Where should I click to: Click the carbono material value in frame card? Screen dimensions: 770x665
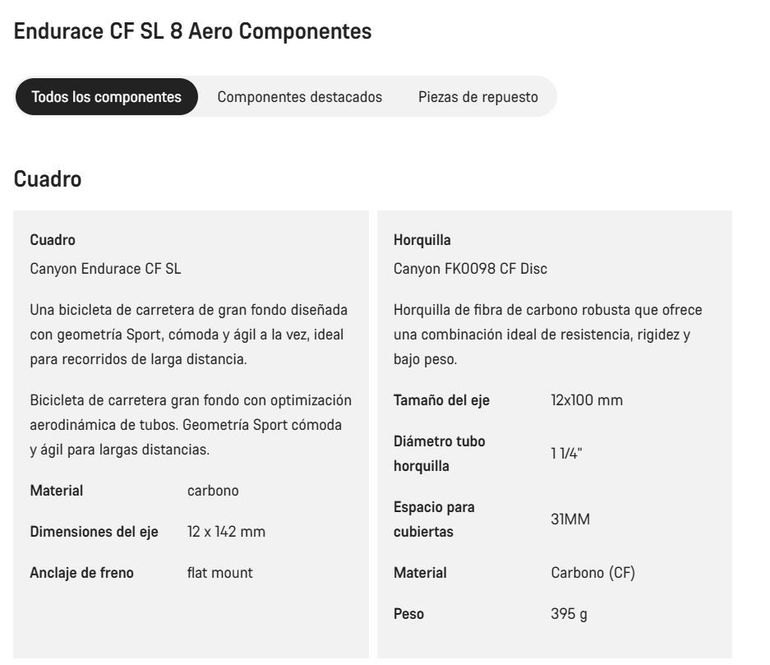click(x=213, y=490)
